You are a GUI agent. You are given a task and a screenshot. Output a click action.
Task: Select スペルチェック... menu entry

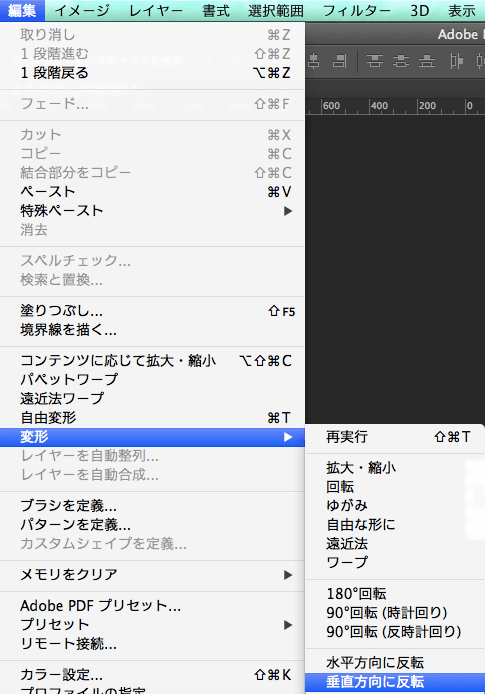152,261
